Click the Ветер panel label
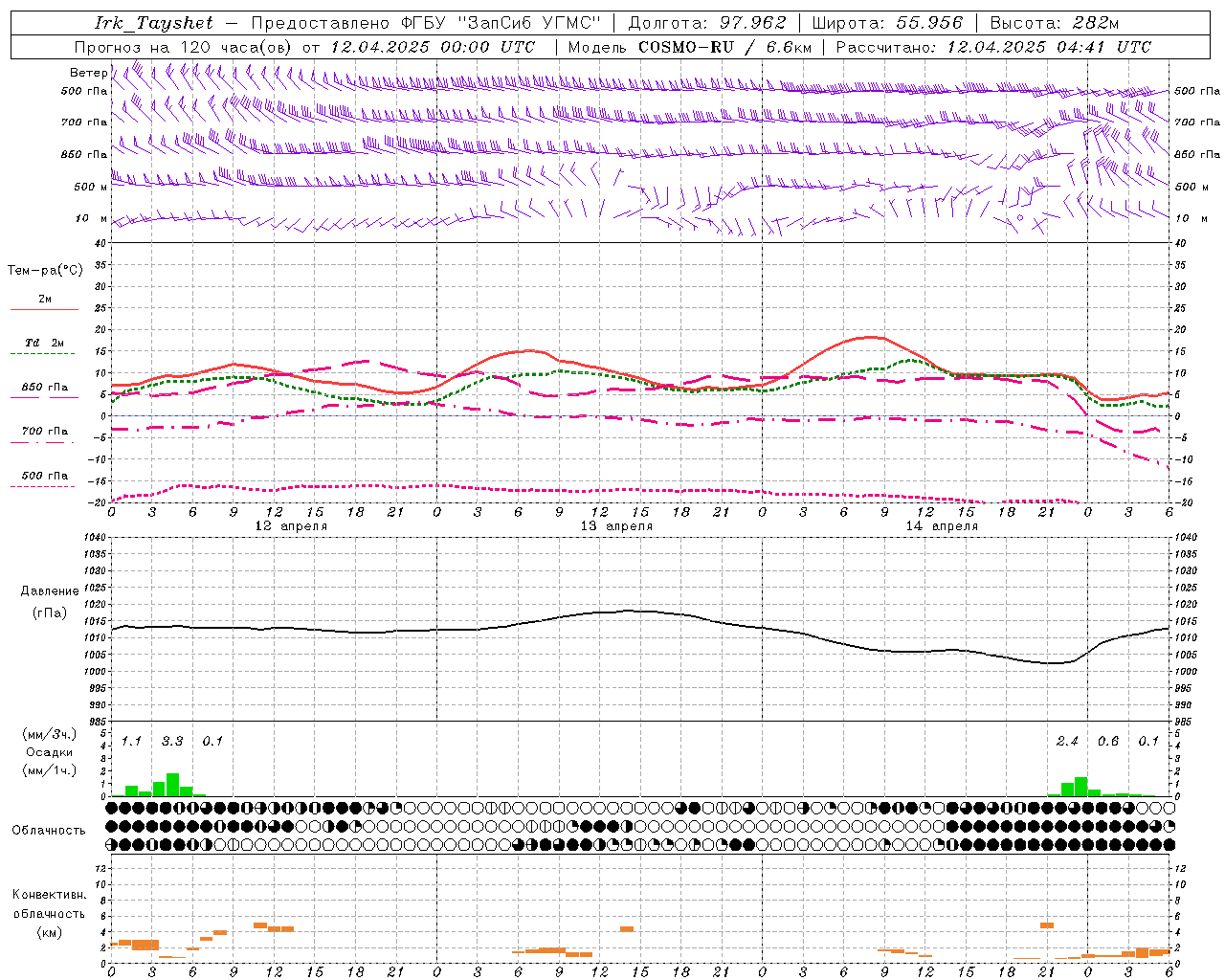Image resolution: width=1225 pixels, height=980 pixels. [88, 73]
